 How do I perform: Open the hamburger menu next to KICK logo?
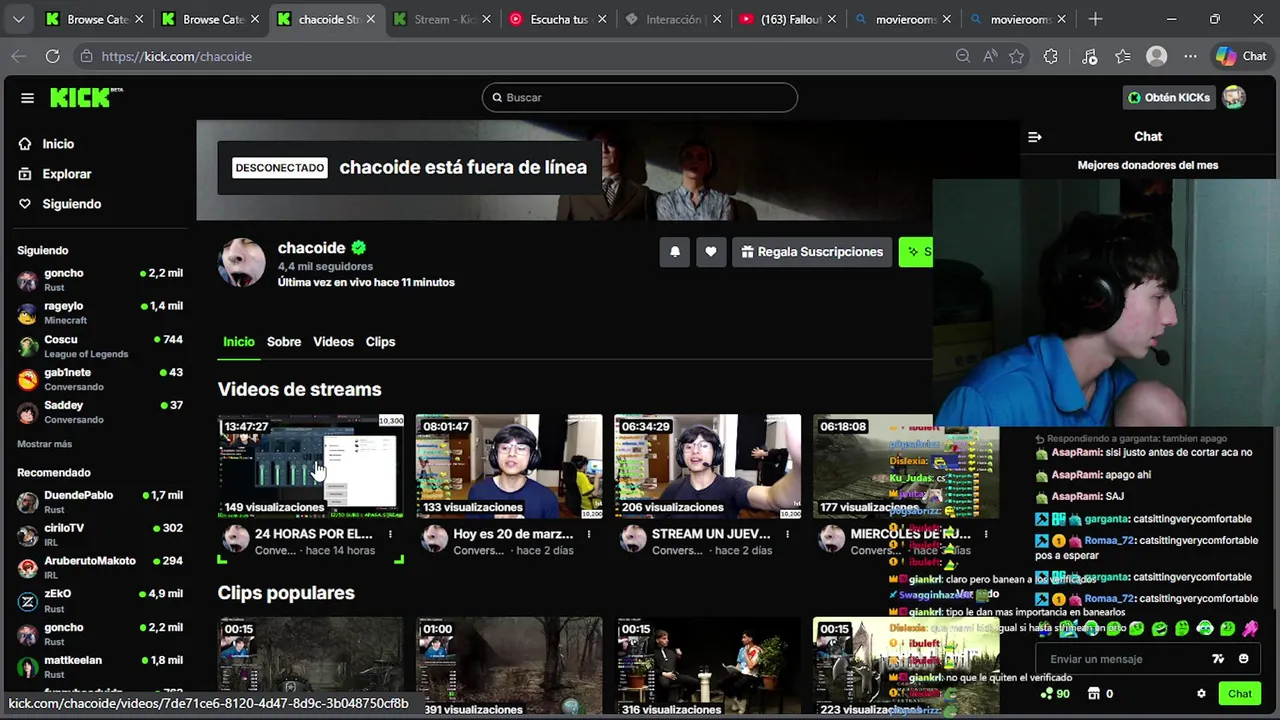tap(27, 98)
